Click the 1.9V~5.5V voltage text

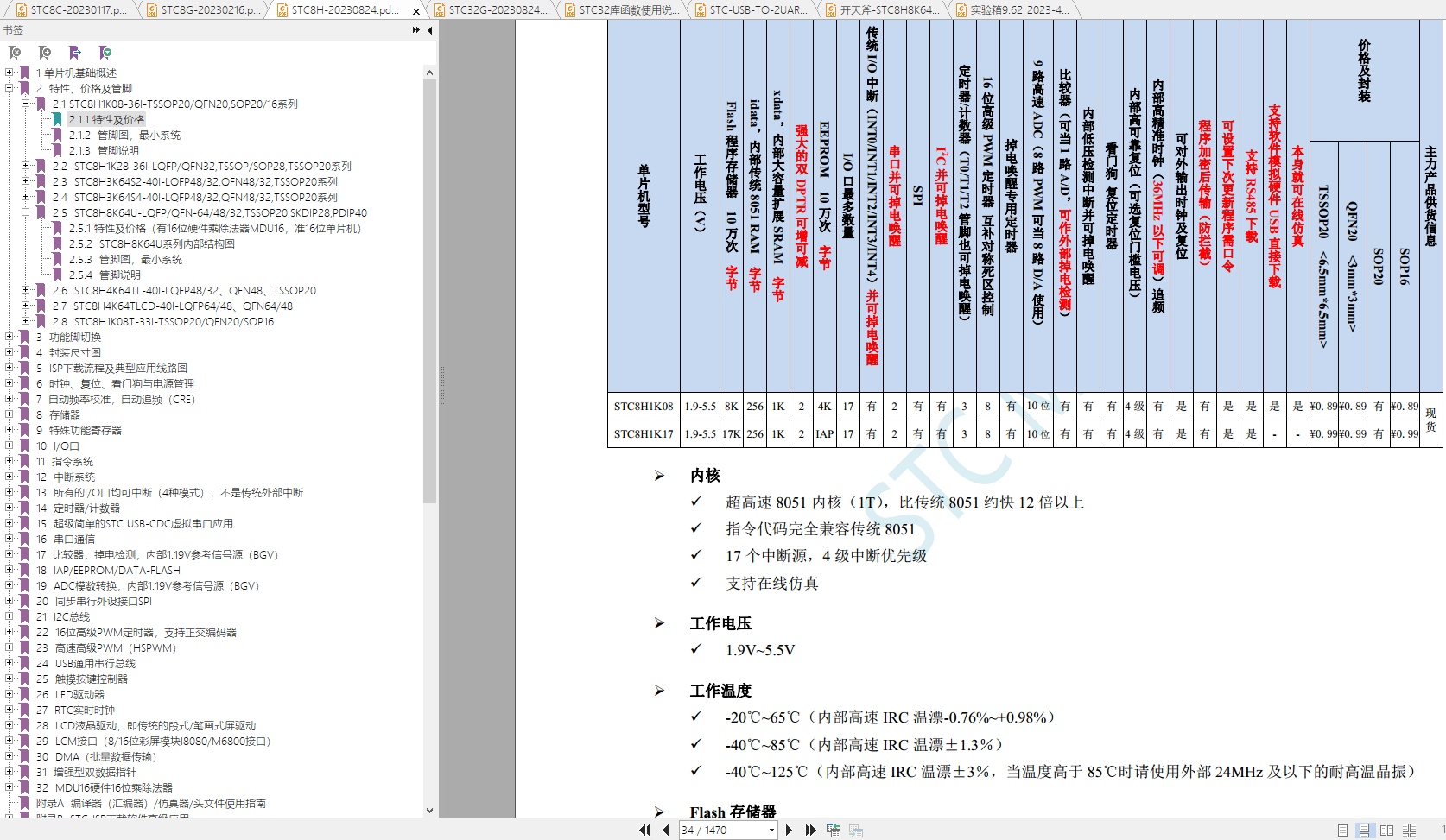(760, 650)
